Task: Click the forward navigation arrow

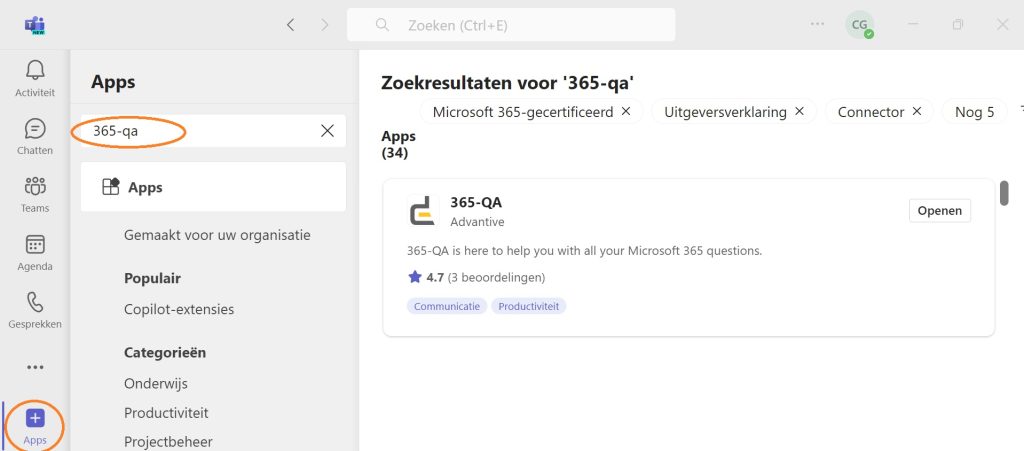Action: point(325,25)
